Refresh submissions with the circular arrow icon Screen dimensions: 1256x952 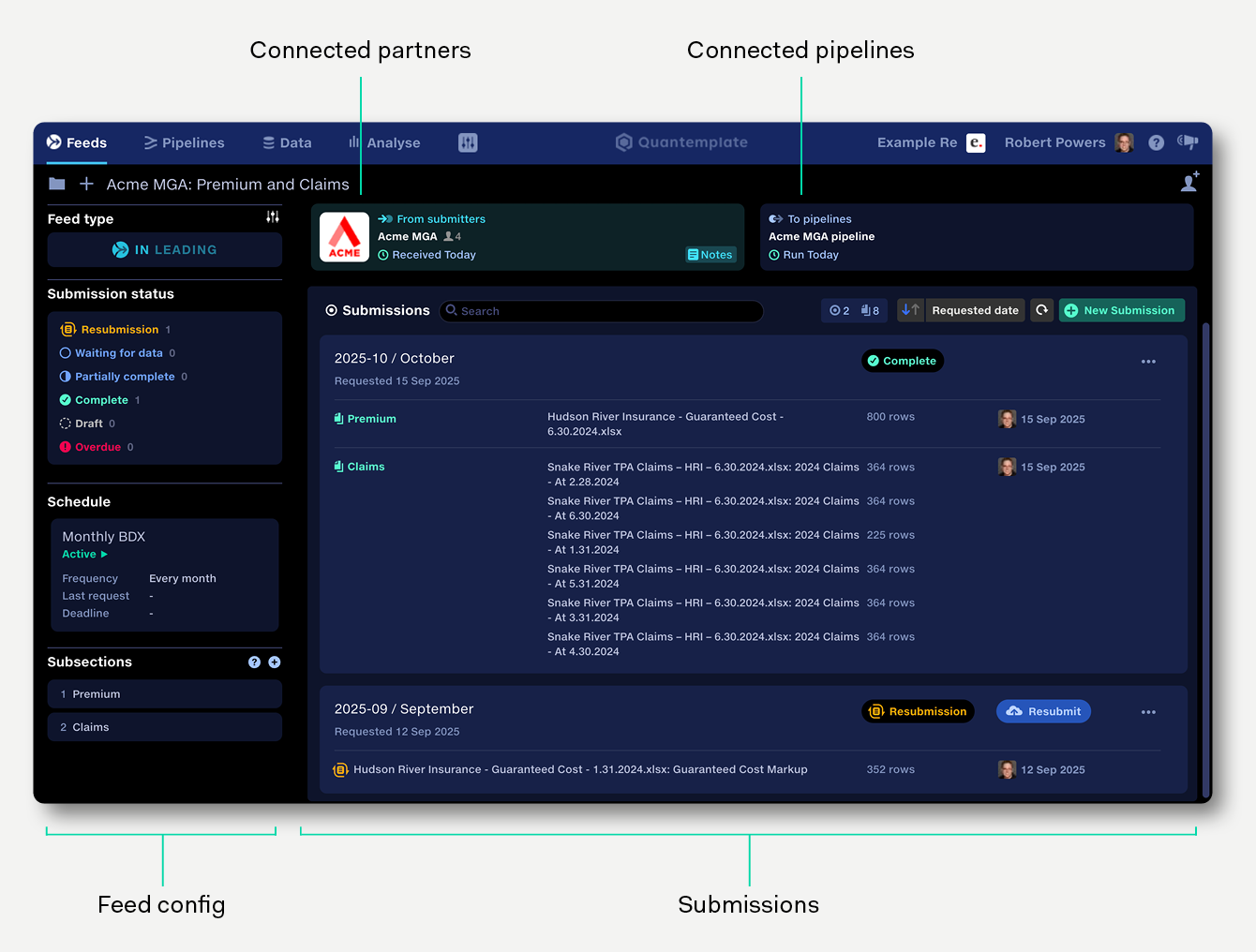click(x=1042, y=310)
